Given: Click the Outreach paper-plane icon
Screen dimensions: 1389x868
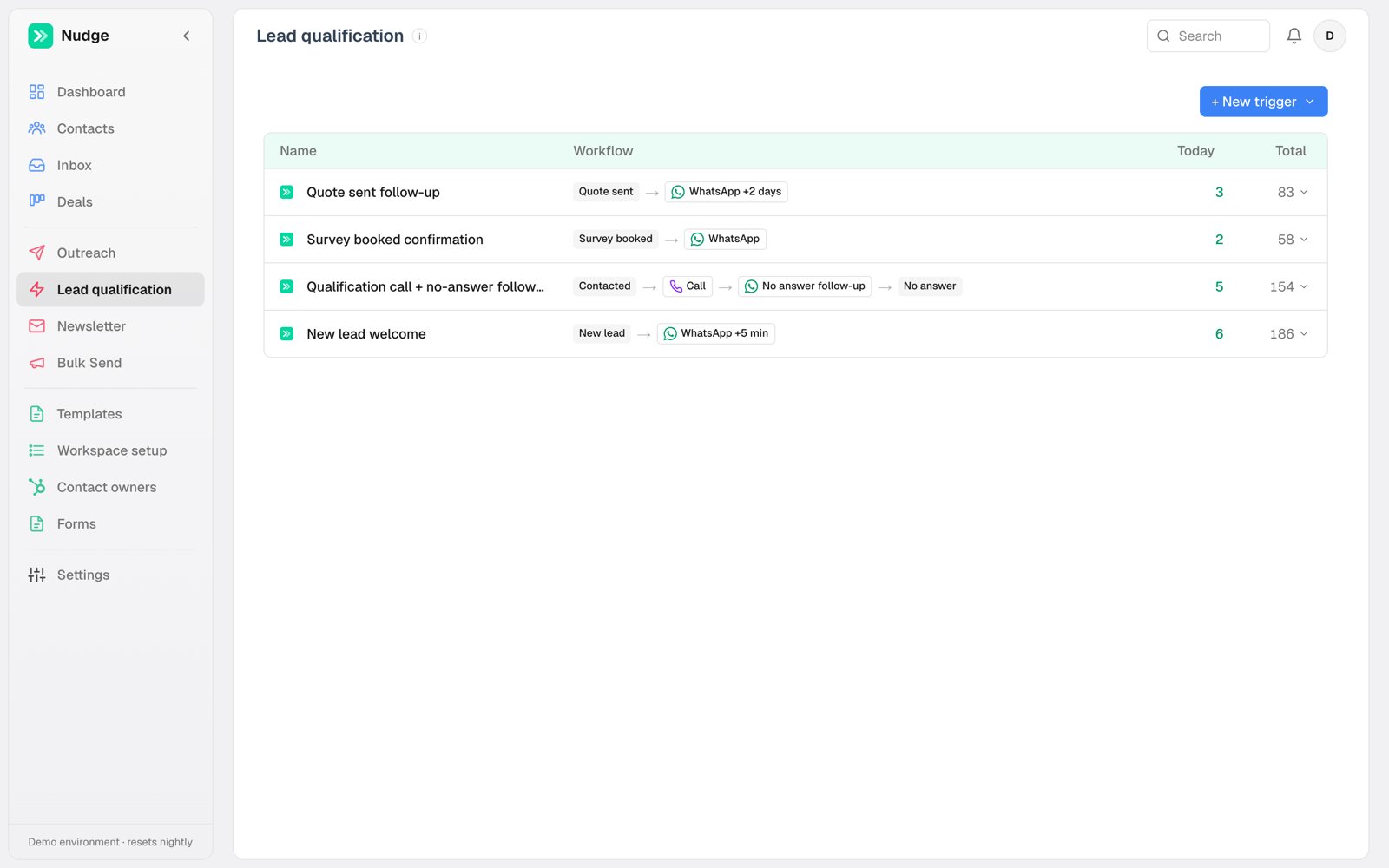Looking at the screenshot, I should click(36, 253).
